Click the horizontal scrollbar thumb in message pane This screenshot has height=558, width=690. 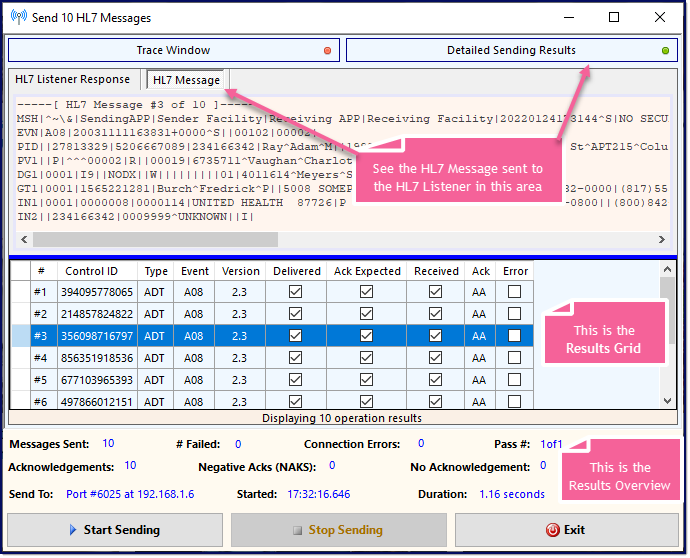155,239
